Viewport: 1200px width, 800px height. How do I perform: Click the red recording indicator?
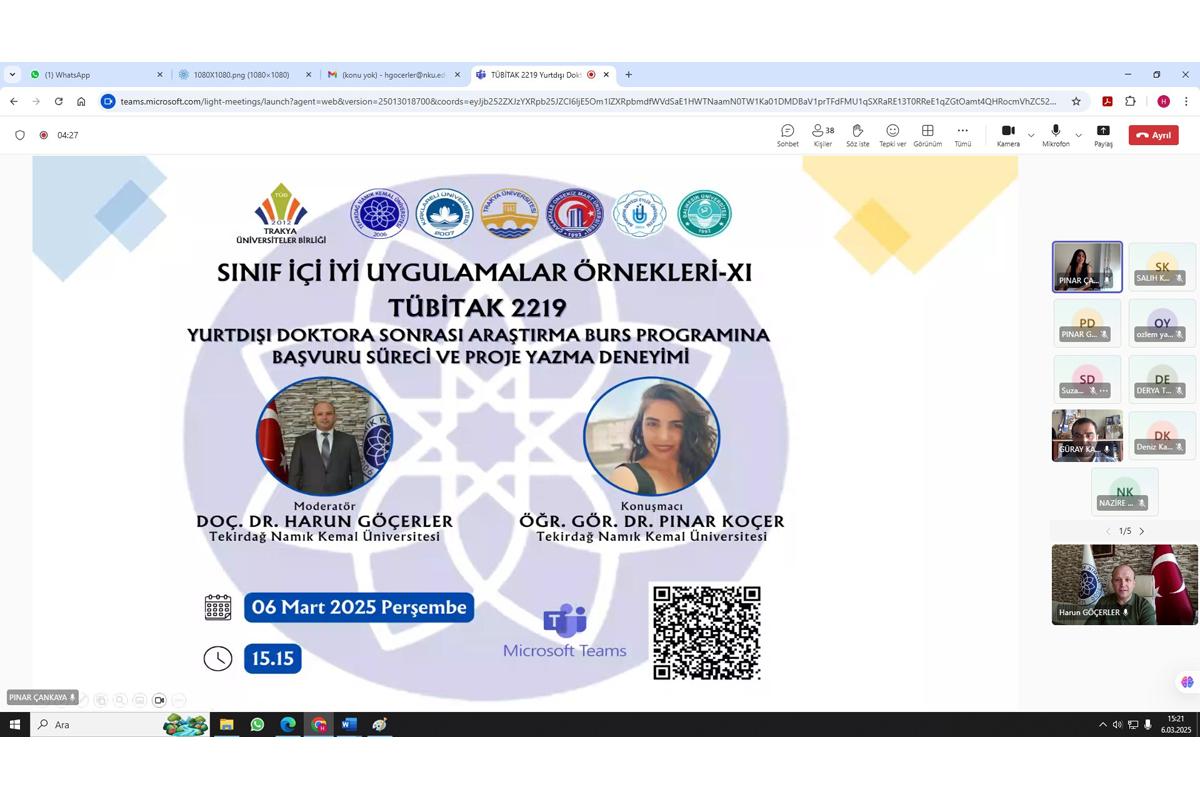click(x=43, y=135)
